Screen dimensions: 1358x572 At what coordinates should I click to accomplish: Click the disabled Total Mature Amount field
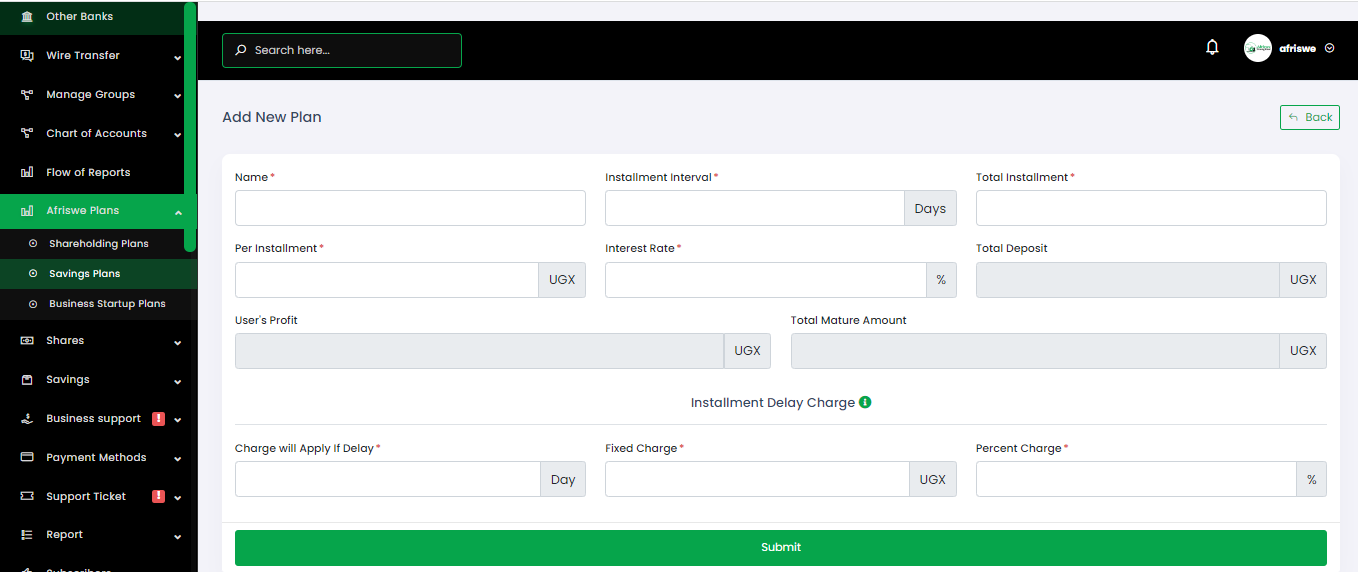(1035, 351)
